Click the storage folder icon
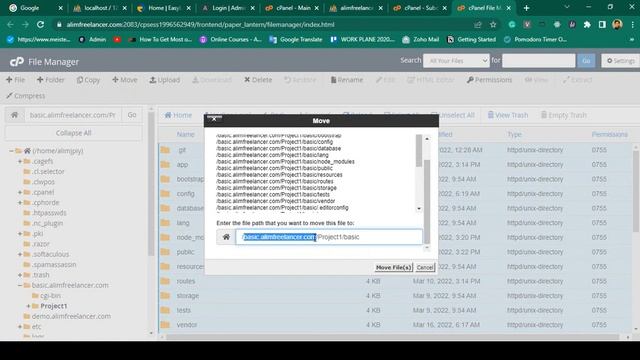 click(x=165, y=296)
